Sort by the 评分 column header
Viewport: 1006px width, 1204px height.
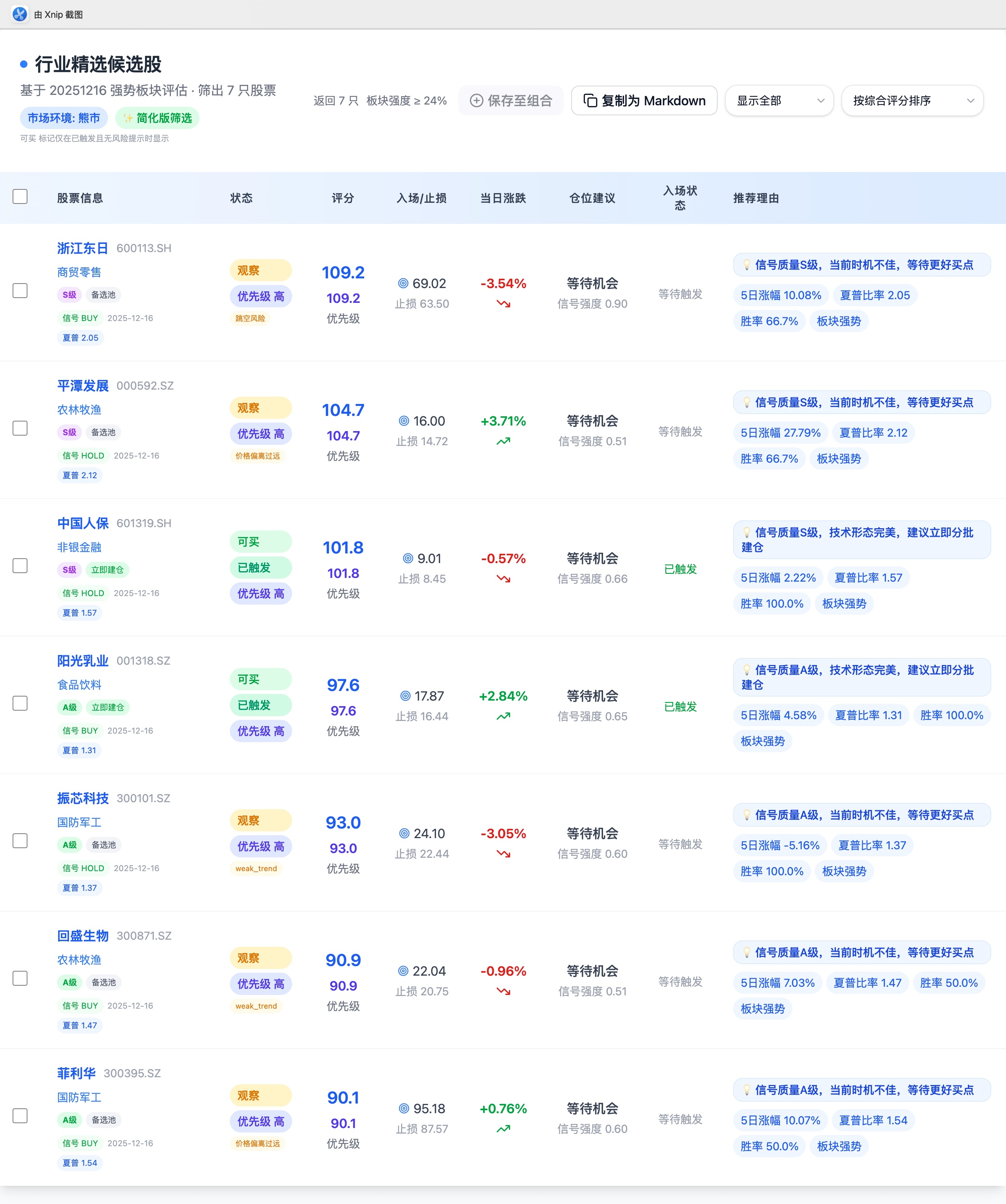[343, 198]
